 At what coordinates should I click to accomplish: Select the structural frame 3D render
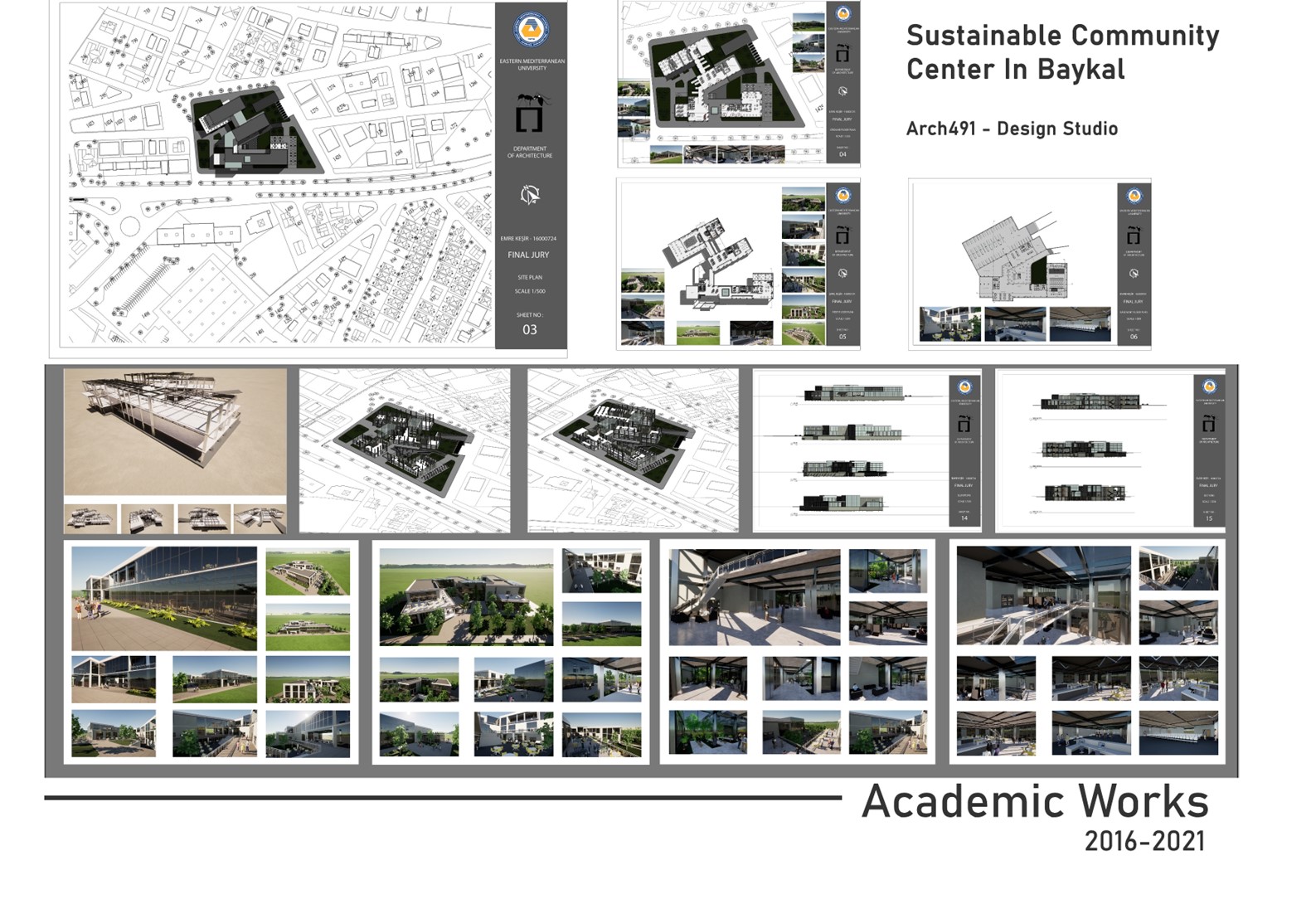coord(175,433)
